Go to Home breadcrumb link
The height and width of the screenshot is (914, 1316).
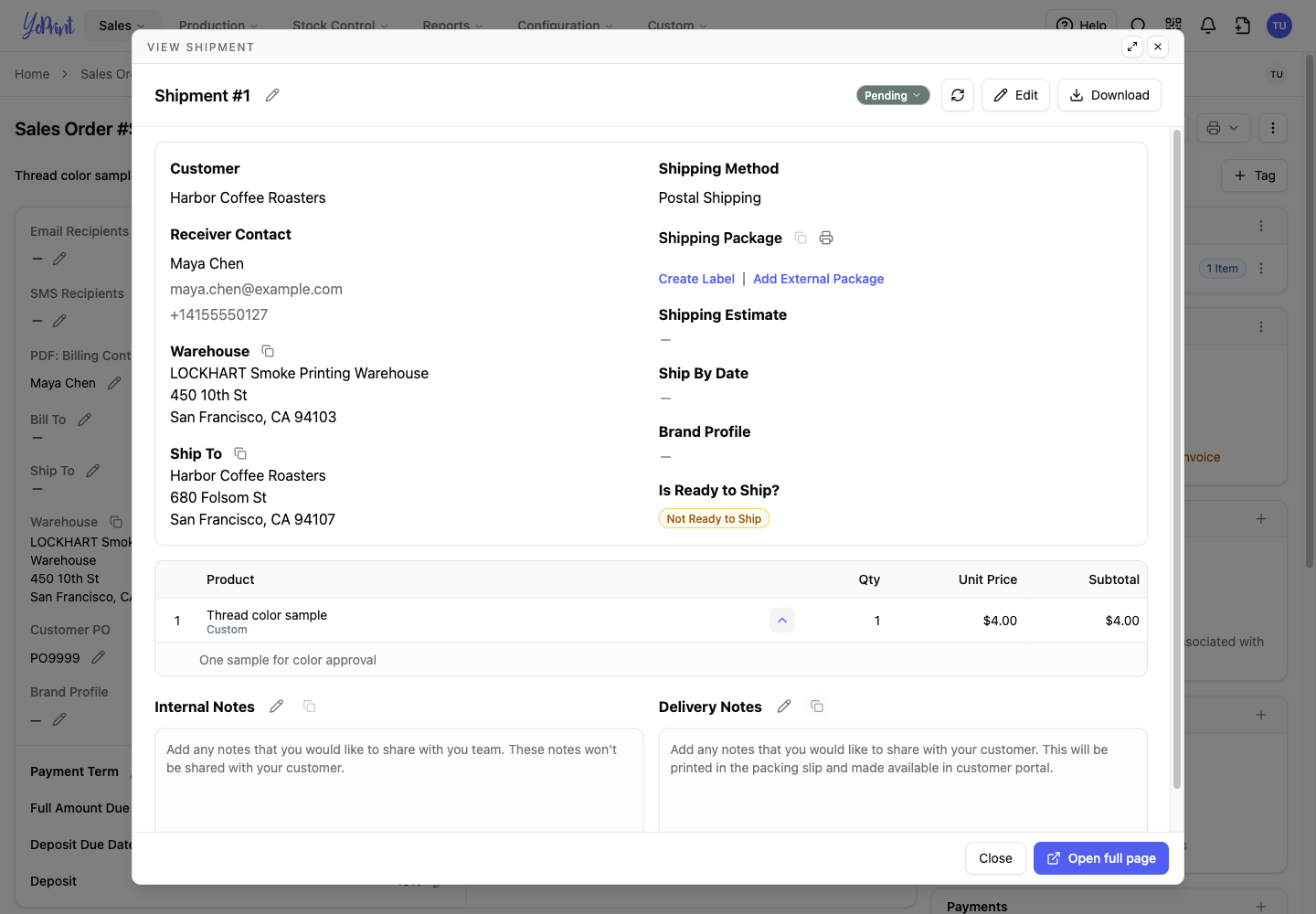point(32,74)
